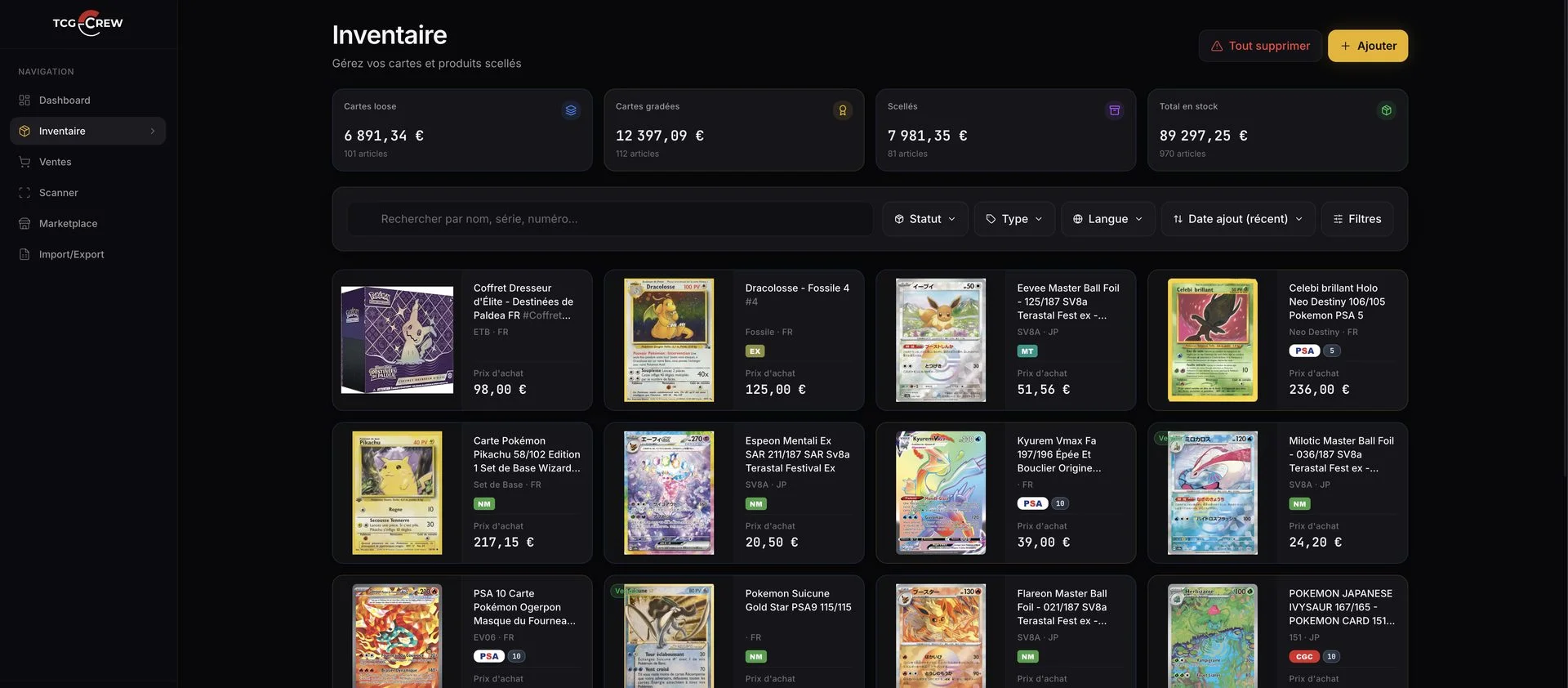The width and height of the screenshot is (1568, 688).
Task: Click the Milotic card thumbnail
Action: tap(1213, 493)
